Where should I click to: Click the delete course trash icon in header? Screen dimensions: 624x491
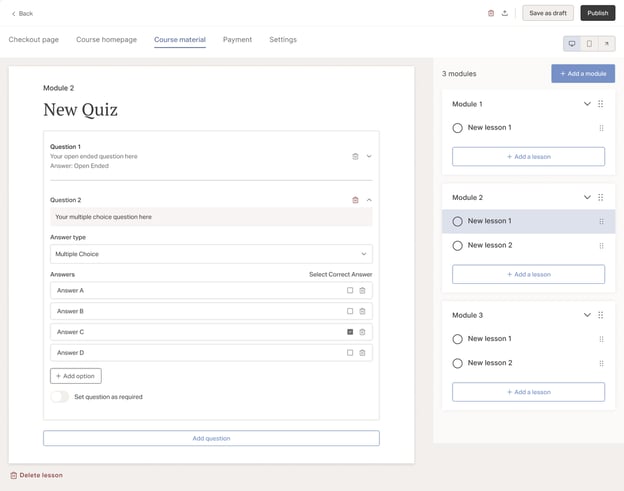pyautogui.click(x=491, y=13)
